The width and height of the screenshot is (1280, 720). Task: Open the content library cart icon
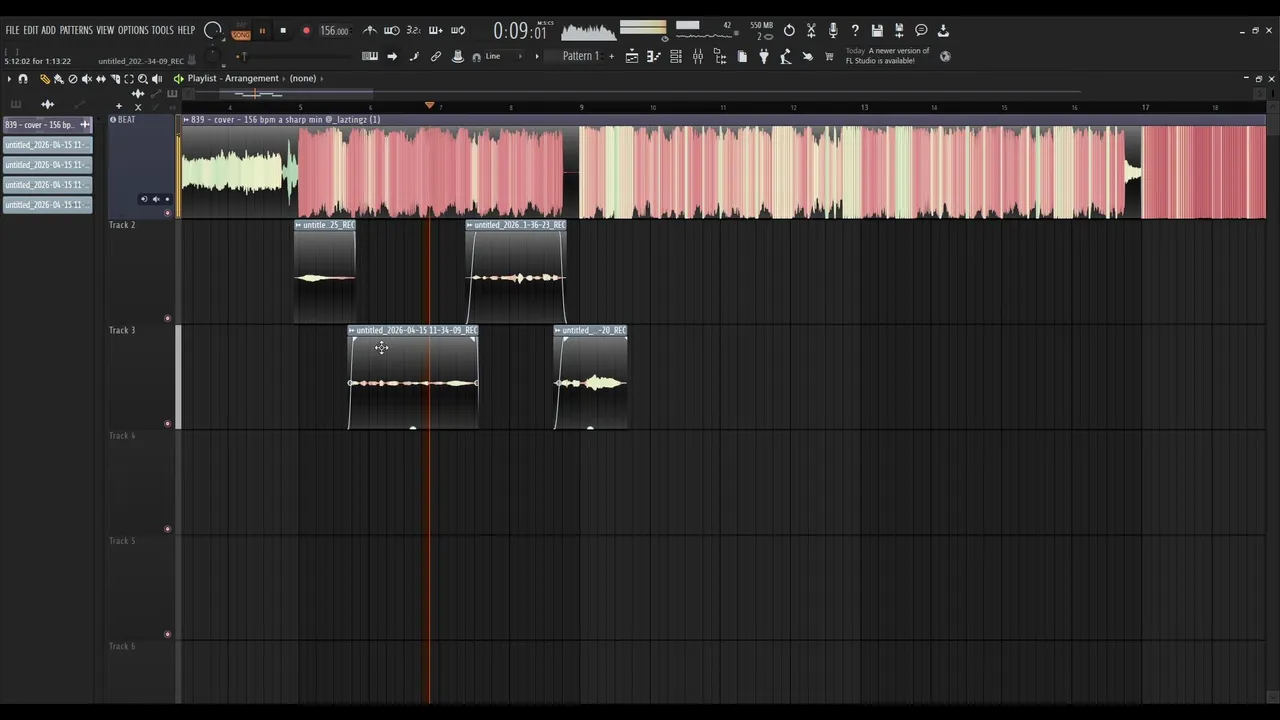click(829, 57)
